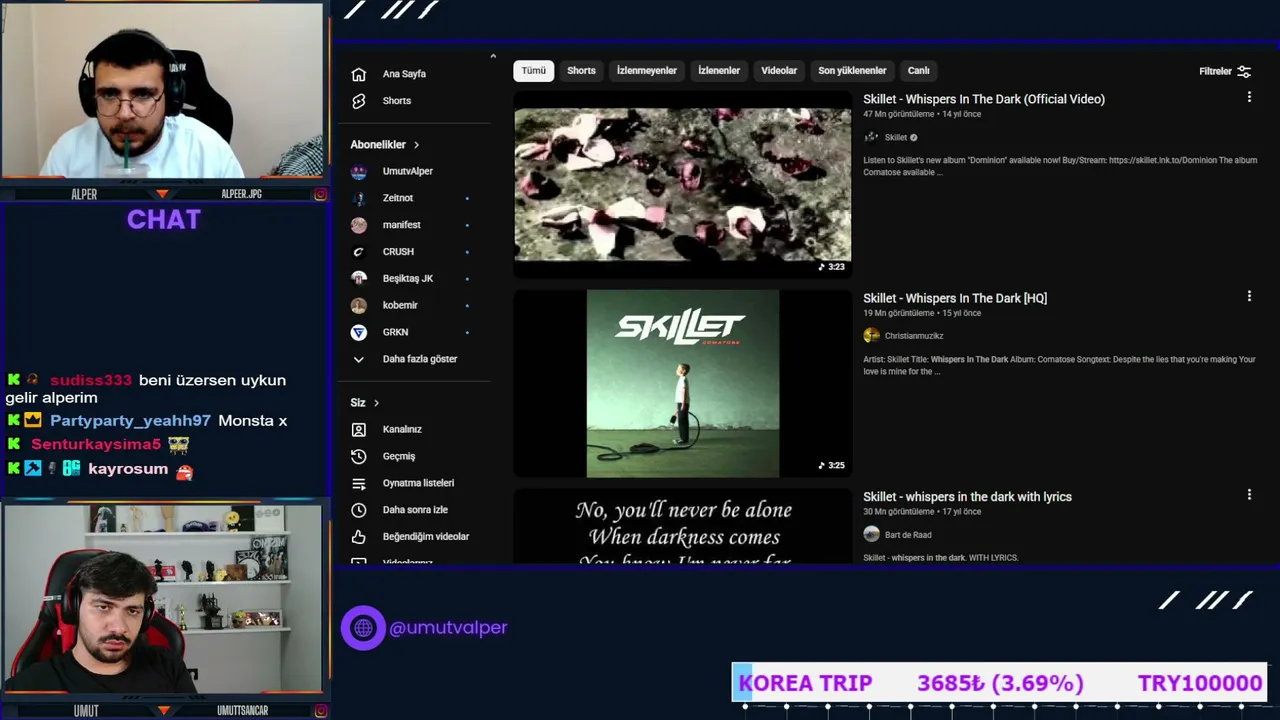Click the Bart de Raad channel avatar
The image size is (1280, 720).
(x=871, y=534)
